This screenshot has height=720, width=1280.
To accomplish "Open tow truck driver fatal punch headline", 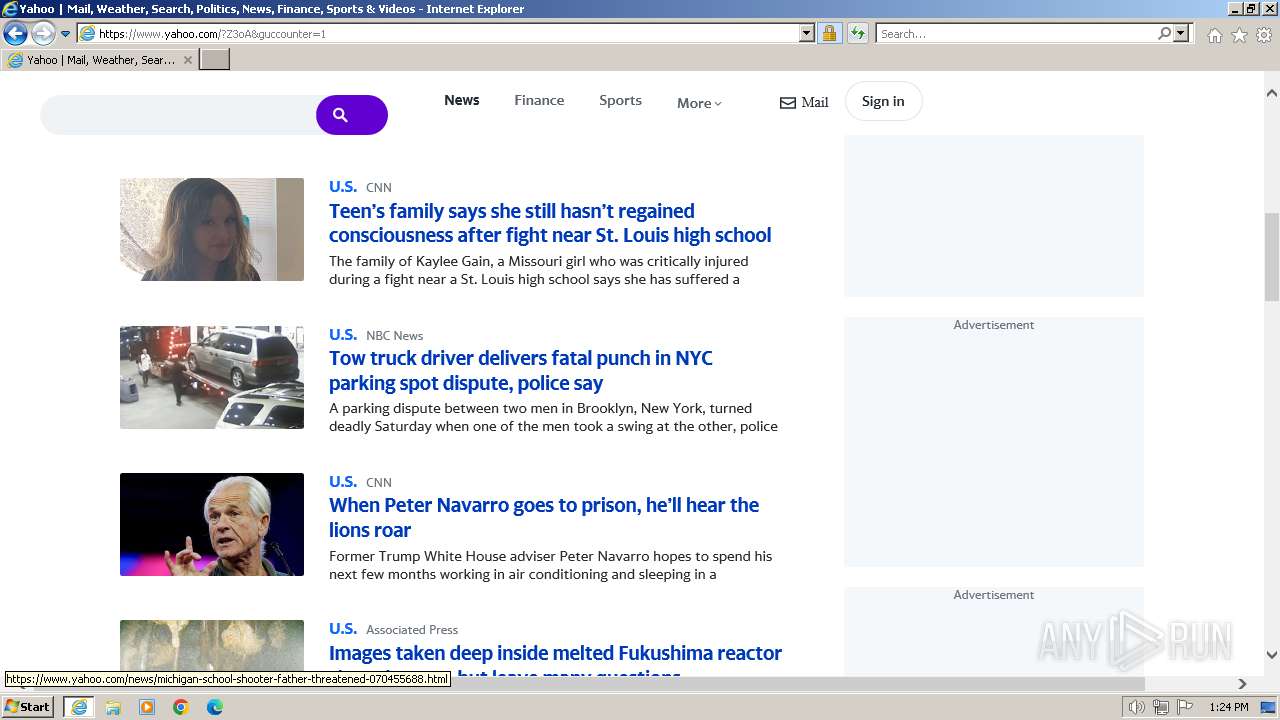I will (x=521, y=370).
